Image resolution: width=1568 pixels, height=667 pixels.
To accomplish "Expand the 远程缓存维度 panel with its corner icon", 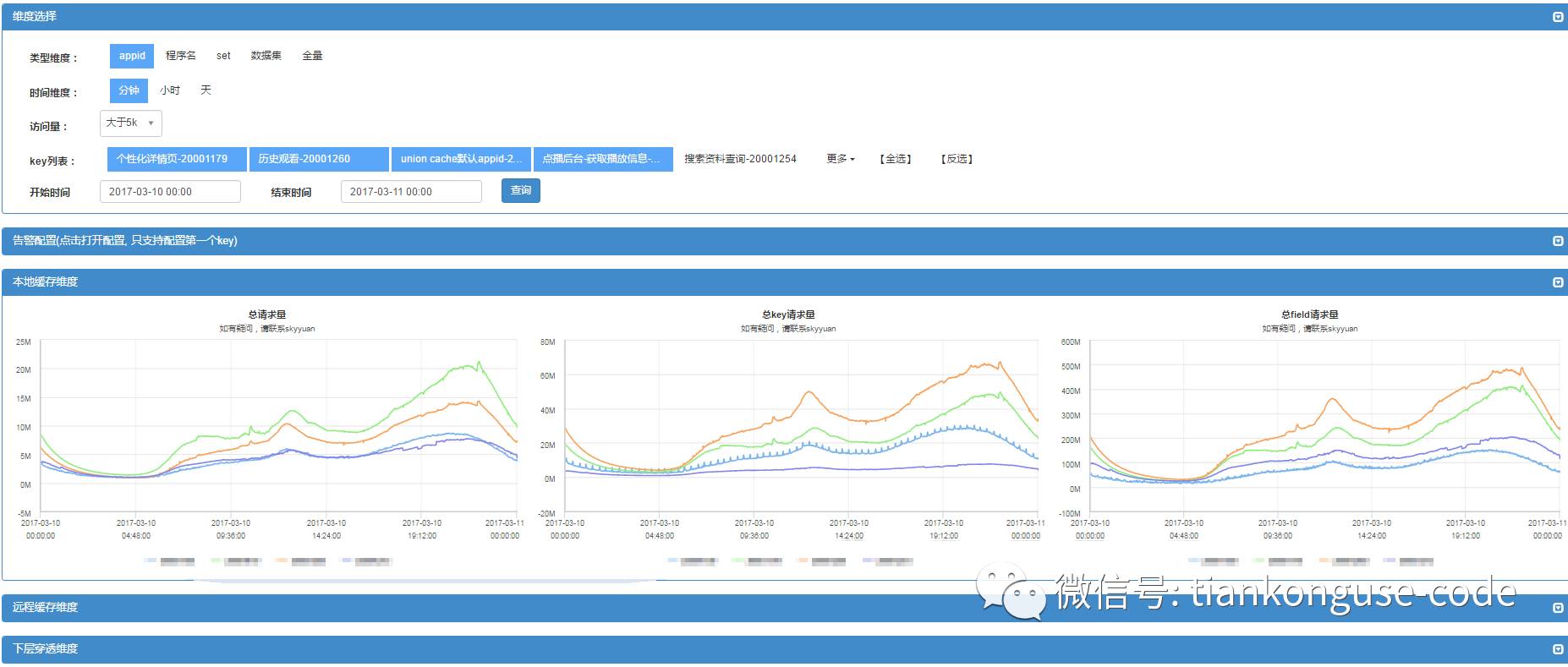I will tap(1558, 608).
